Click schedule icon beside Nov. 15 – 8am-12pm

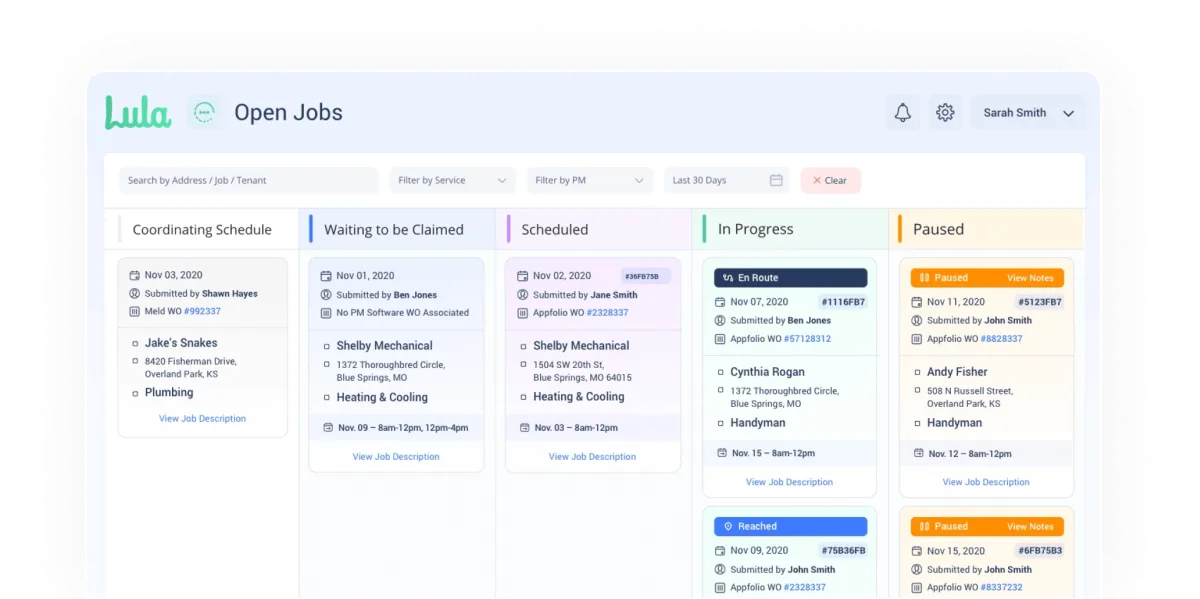[x=722, y=453]
